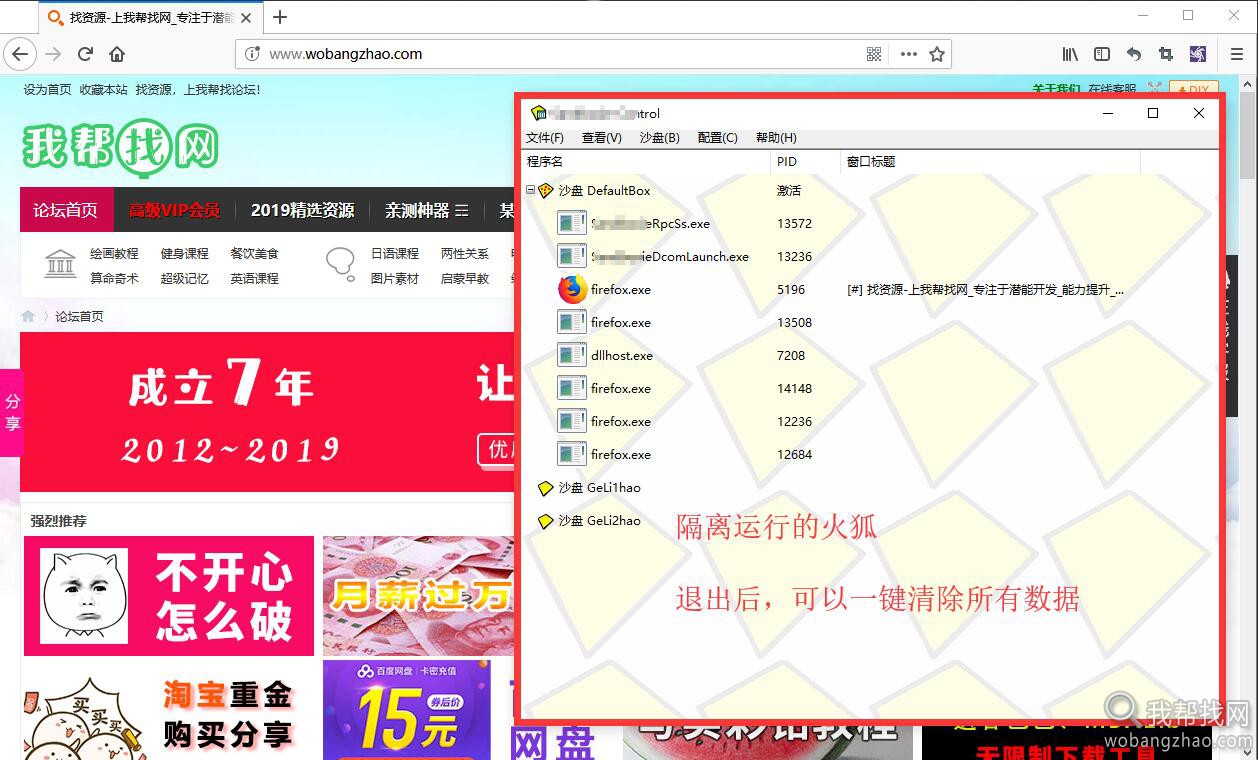Open 不开心怎么破 banner thumbnail
This screenshot has height=760, width=1258.
pos(169,596)
